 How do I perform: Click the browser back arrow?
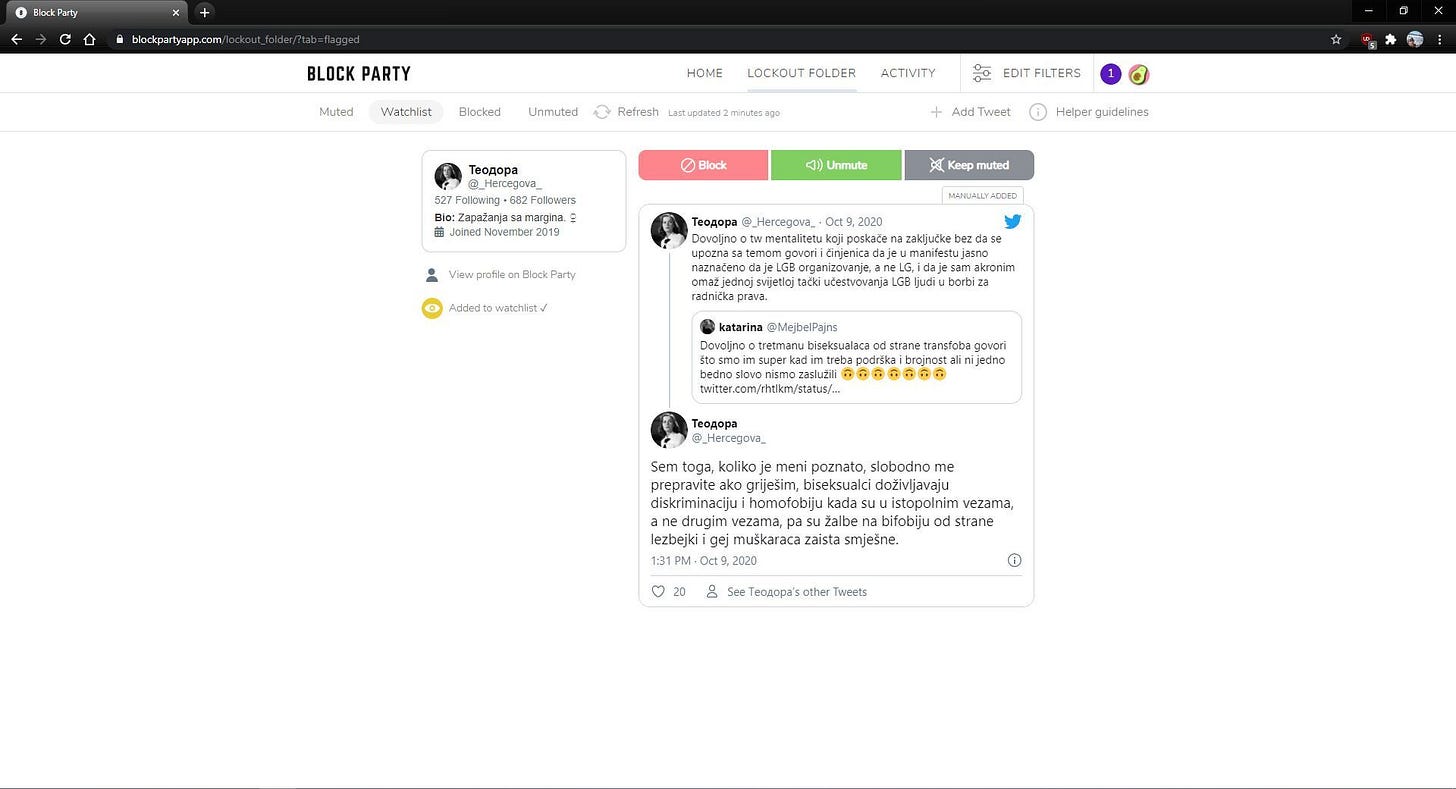tap(16, 39)
